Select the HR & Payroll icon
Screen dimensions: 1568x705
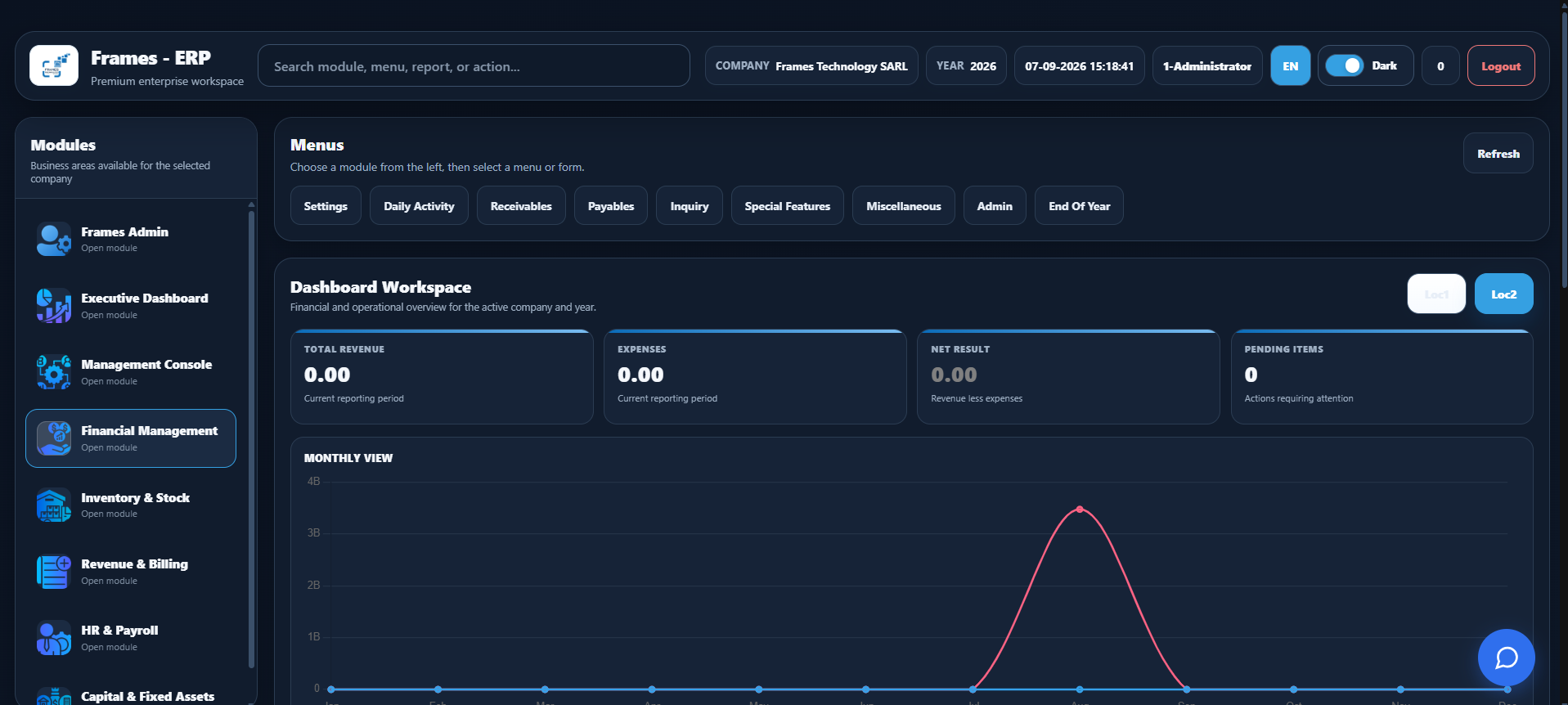54,638
